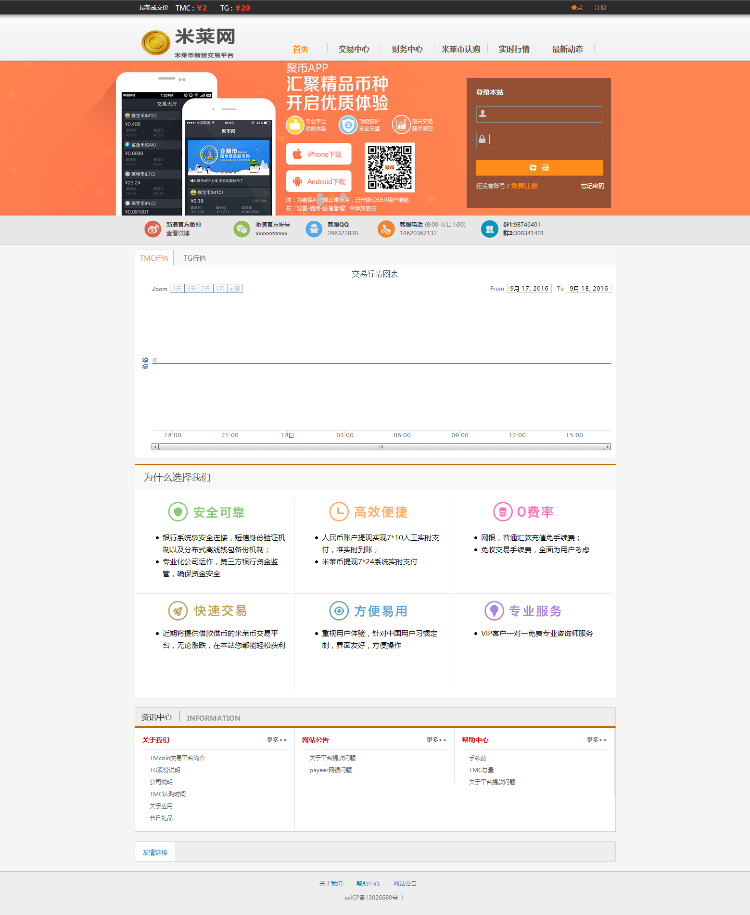Click the 帮助中心 section heading
The image size is (750, 915).
click(x=475, y=739)
